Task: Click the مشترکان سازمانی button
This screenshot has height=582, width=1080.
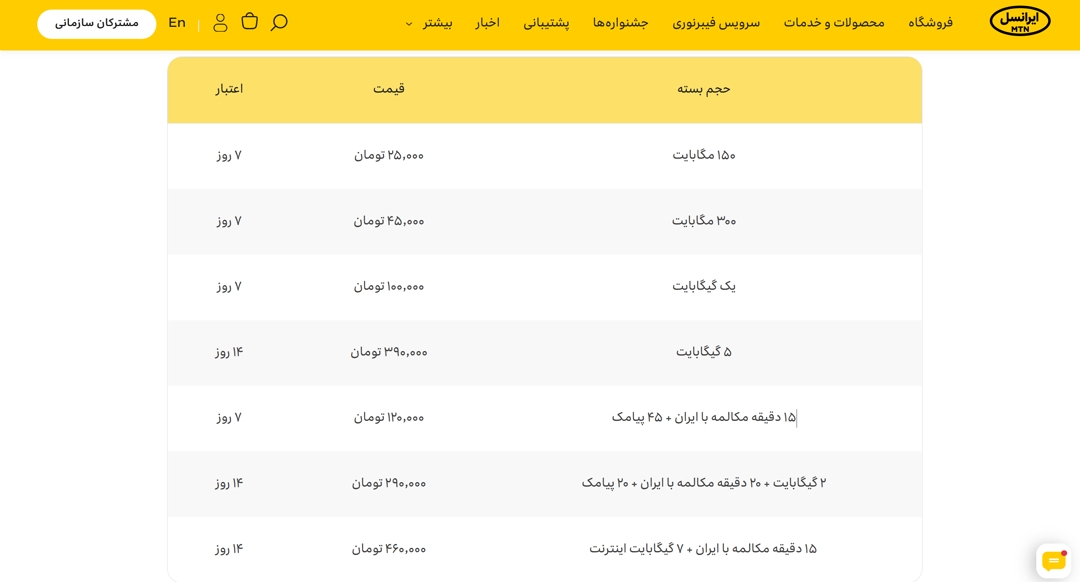Action: pos(96,23)
